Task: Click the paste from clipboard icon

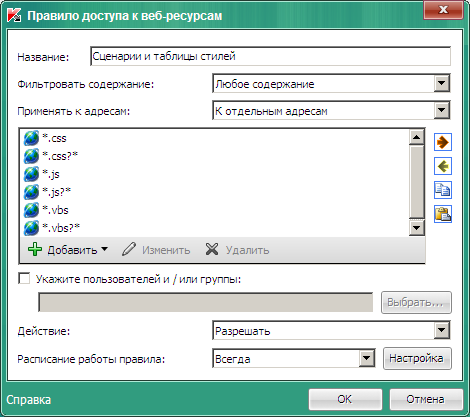Action: click(443, 214)
